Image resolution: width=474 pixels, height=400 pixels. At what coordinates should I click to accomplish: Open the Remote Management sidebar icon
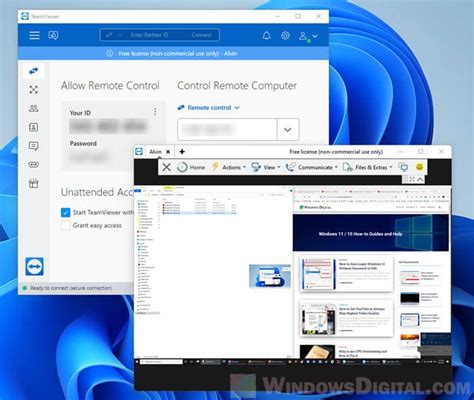pyautogui.click(x=34, y=89)
